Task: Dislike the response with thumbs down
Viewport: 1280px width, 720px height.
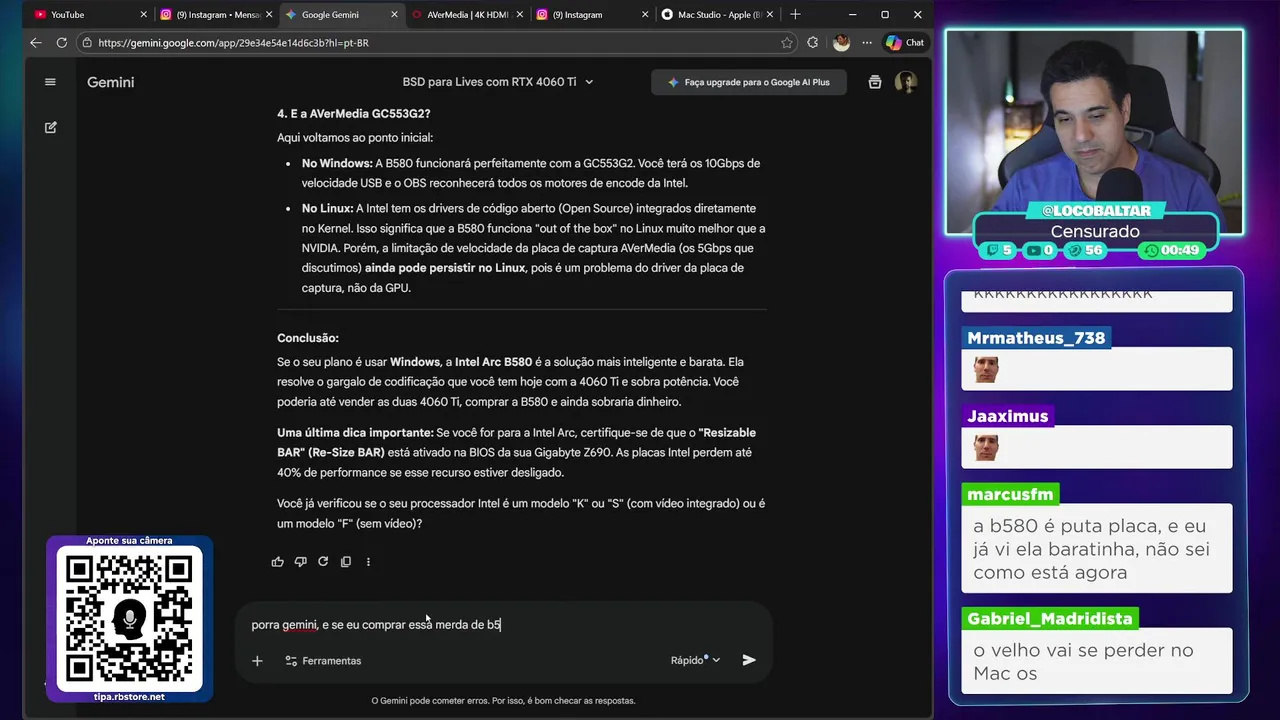Action: 300,562
